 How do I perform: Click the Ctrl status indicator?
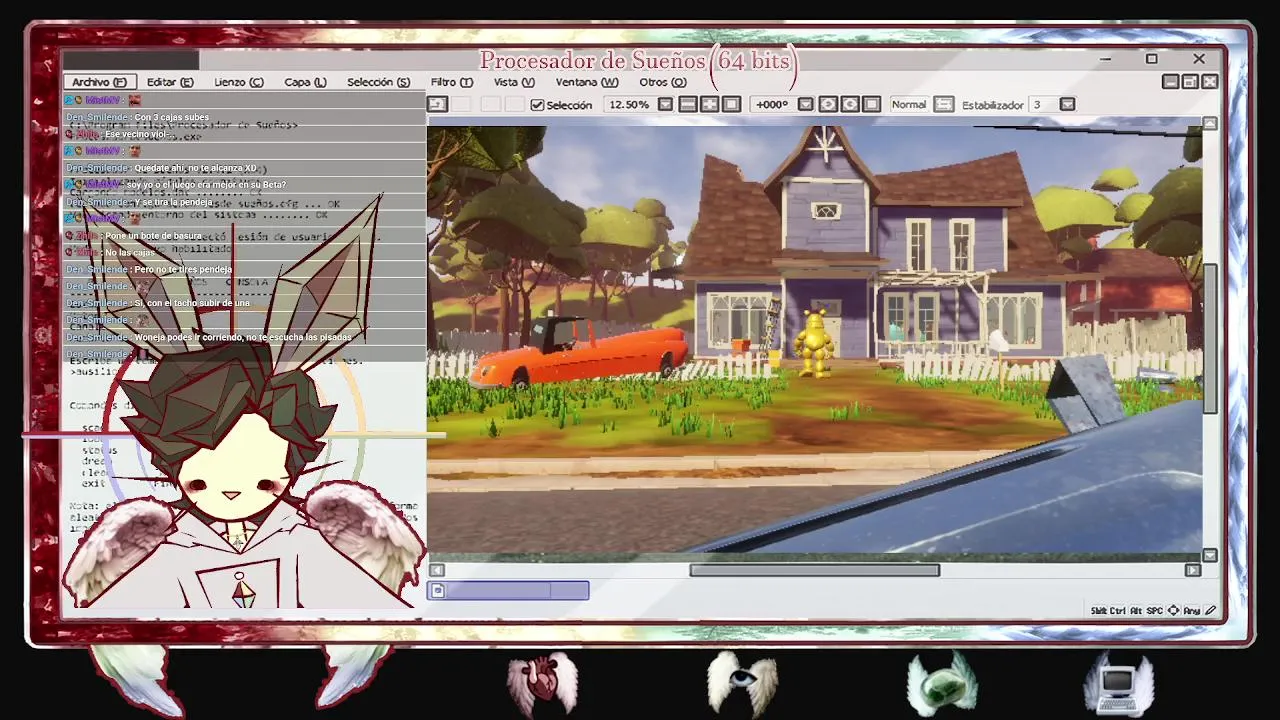[x=1120, y=610]
